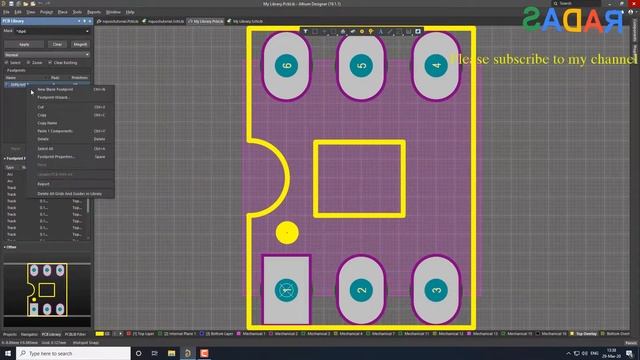Choose Delete All Grids And Guides in Library
The width and height of the screenshot is (640, 360).
pyautogui.click(x=70, y=194)
